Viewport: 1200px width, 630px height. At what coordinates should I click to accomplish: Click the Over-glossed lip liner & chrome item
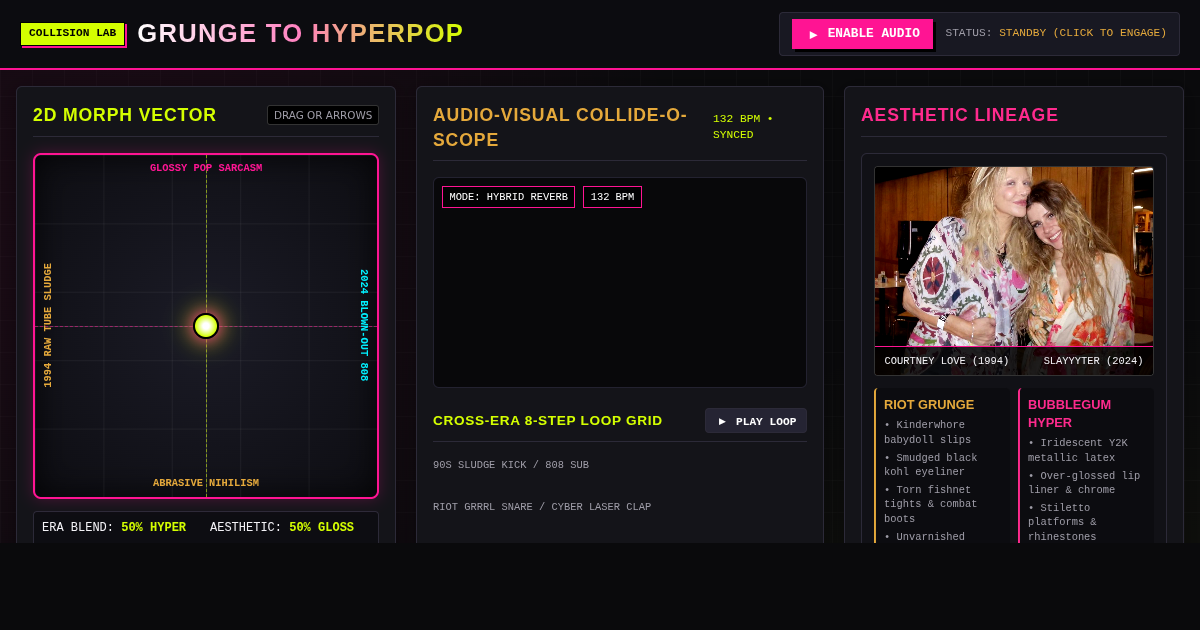[x=1084, y=483]
